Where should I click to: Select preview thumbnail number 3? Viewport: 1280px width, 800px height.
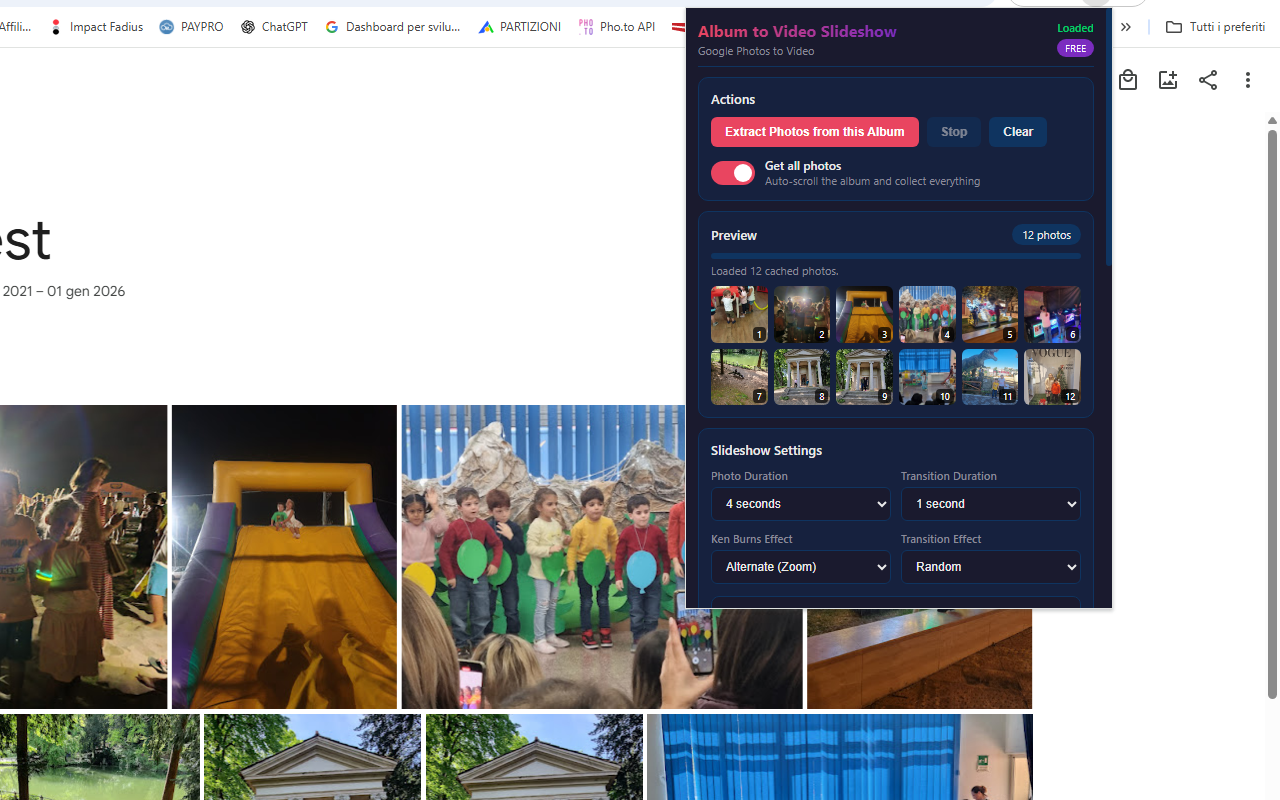pos(864,314)
